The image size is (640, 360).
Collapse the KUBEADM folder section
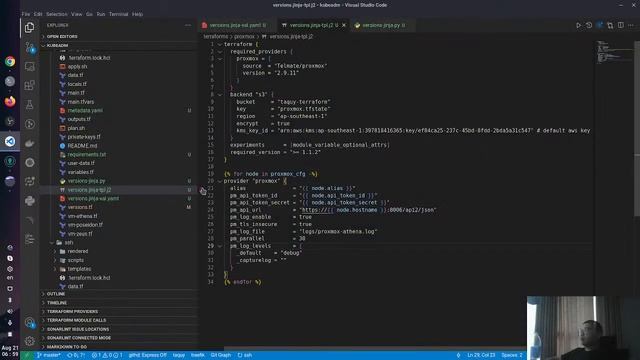[x=118, y=46]
